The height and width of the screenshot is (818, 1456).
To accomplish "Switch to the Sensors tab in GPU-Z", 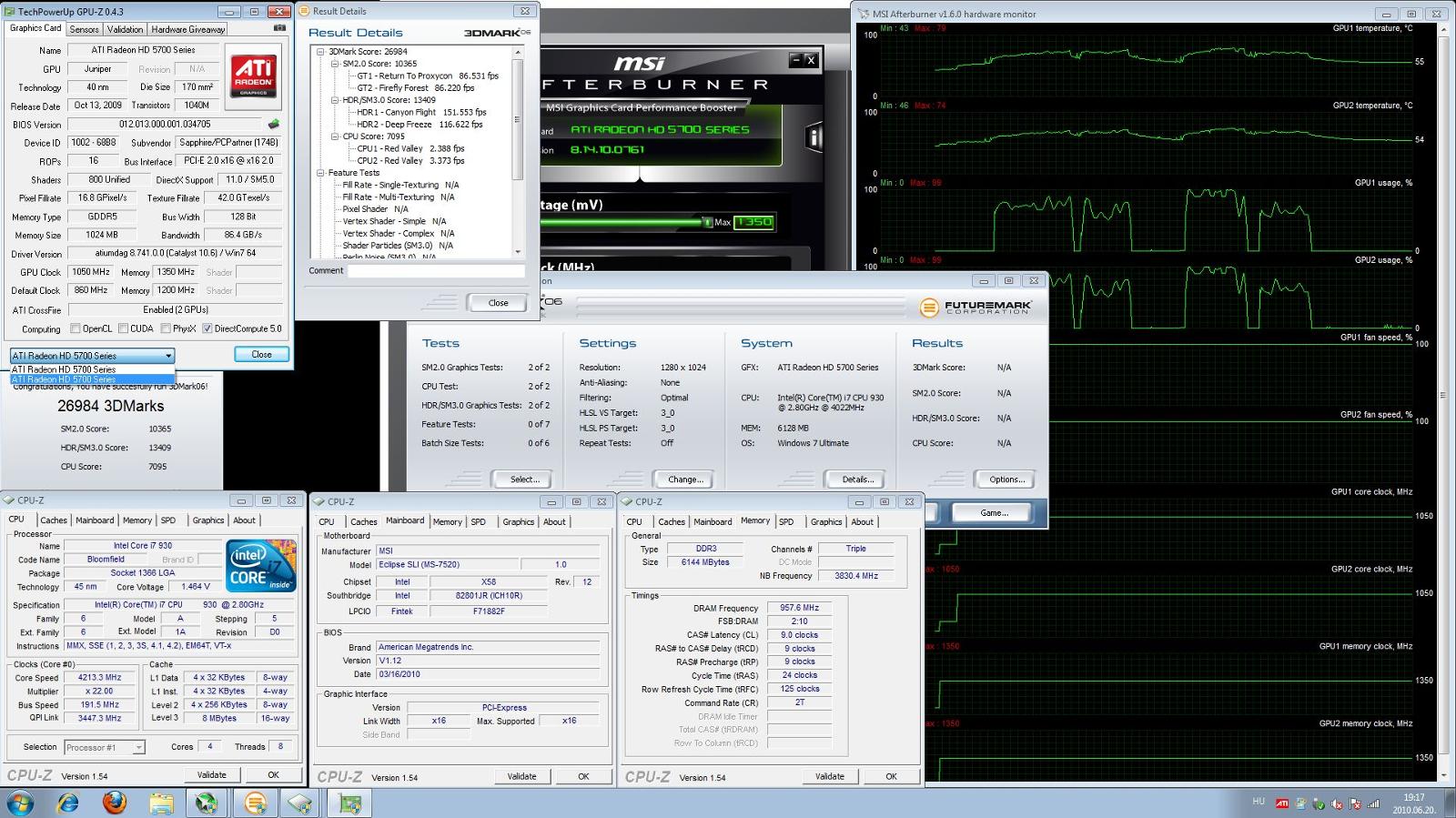I will pyautogui.click(x=84, y=29).
